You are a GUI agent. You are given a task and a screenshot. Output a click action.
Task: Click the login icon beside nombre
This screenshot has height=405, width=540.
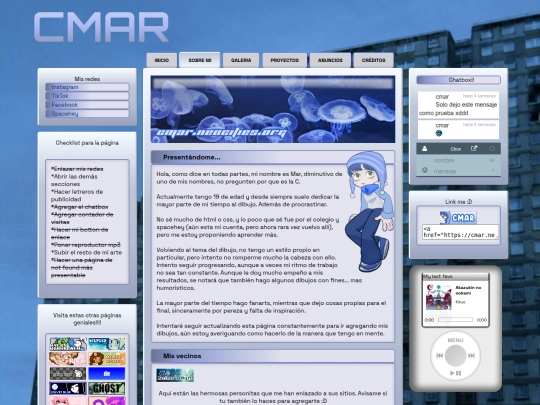pos(492,160)
